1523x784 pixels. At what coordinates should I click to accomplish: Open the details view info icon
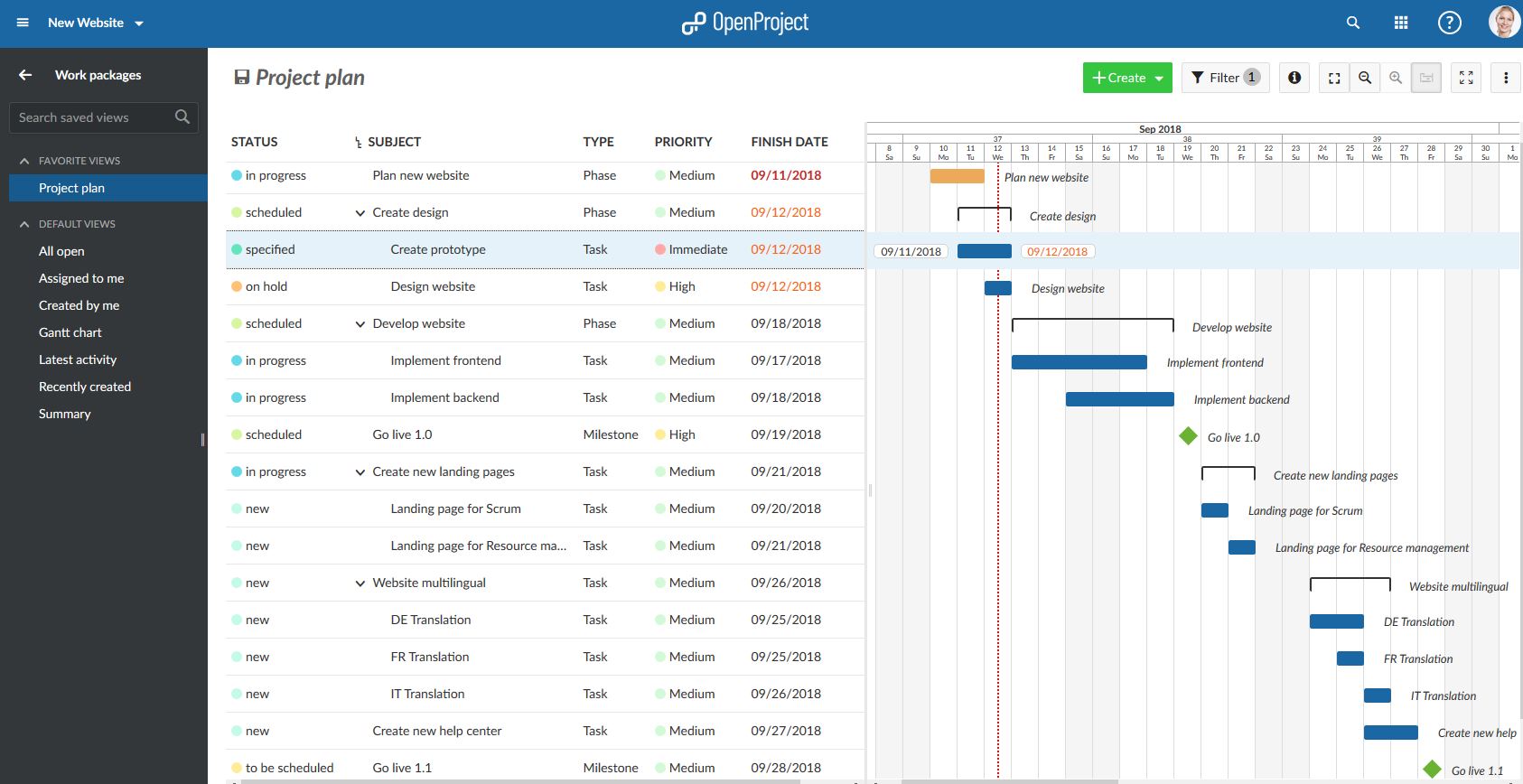coord(1294,78)
